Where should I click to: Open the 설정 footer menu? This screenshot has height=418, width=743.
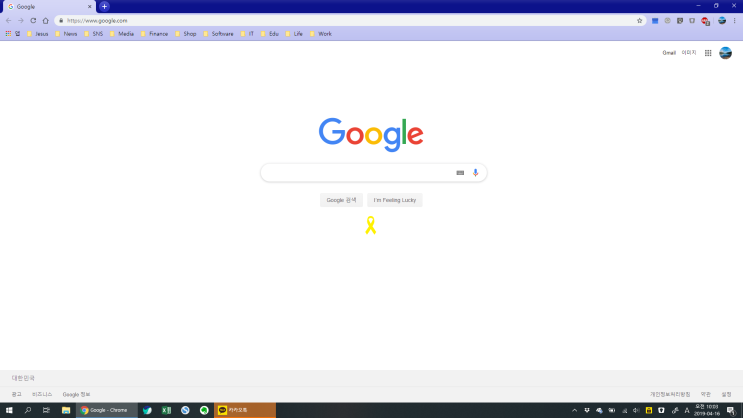[x=726, y=394]
